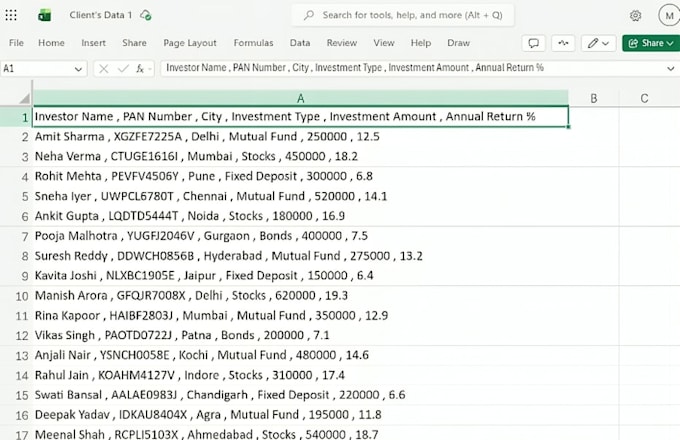The image size is (680, 440).
Task: Switch to the Formulas tab
Action: pos(253,43)
